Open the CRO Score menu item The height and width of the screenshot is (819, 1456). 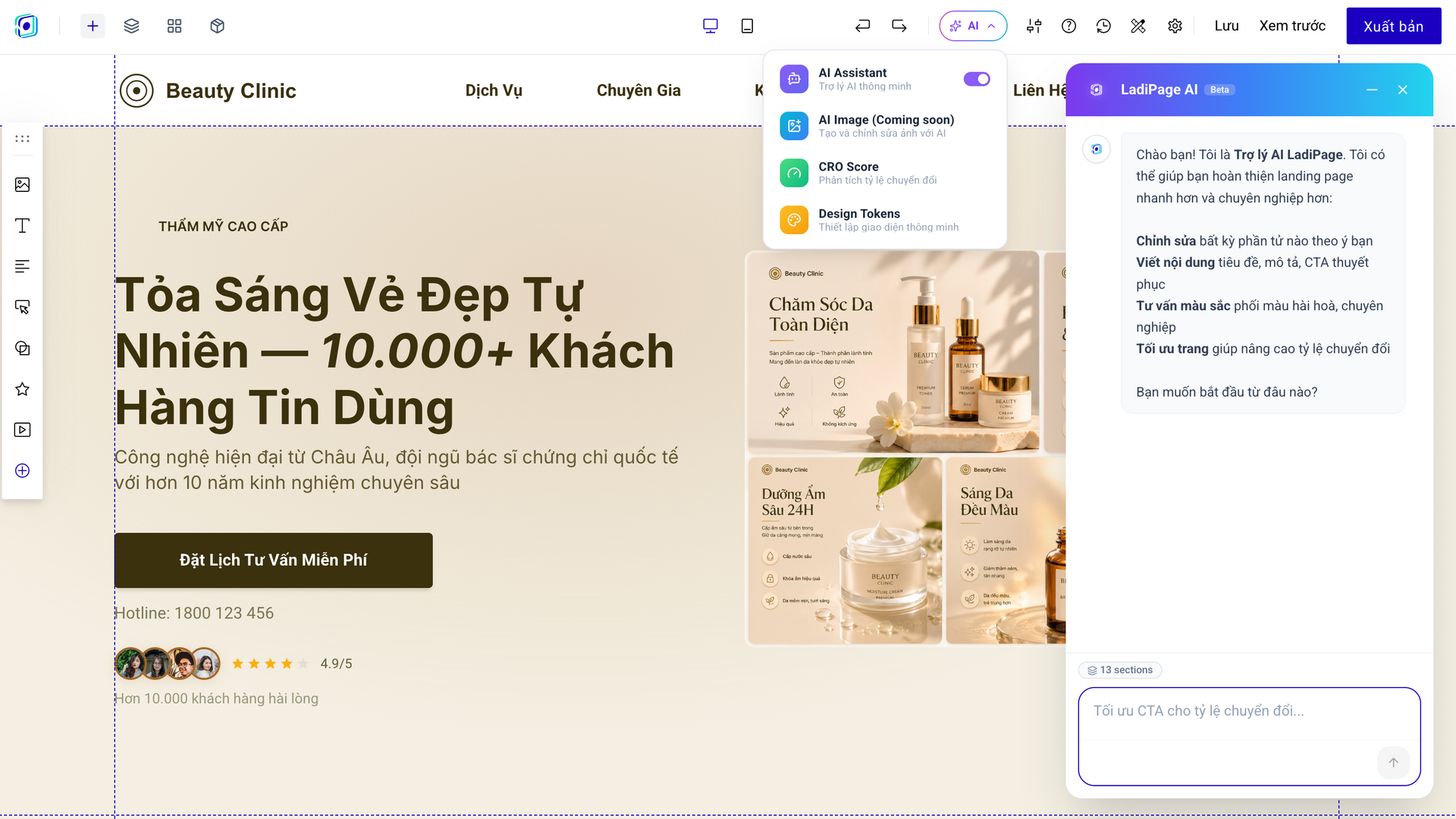[885, 173]
